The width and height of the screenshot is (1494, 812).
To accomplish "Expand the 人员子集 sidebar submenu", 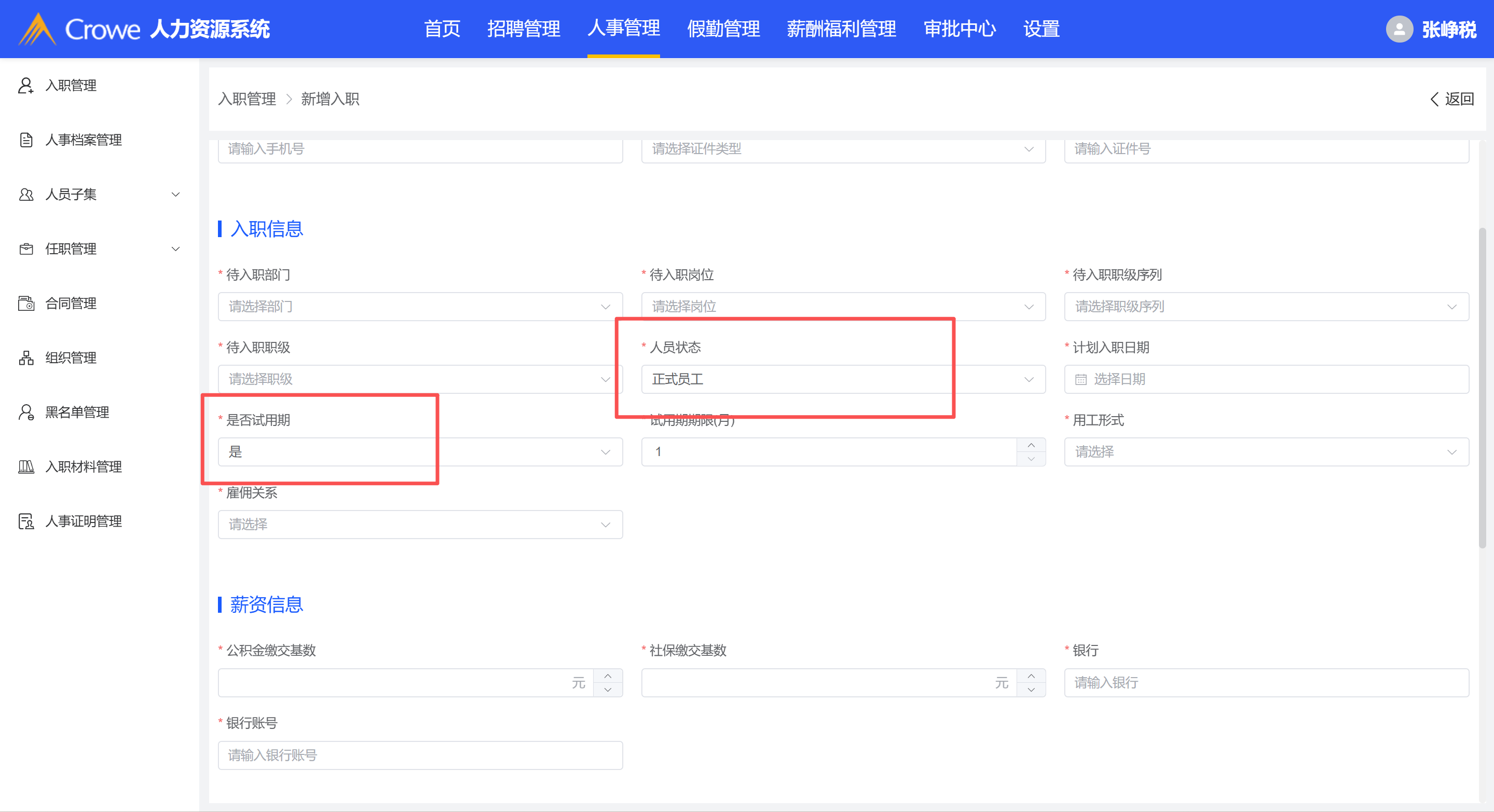I will (x=175, y=194).
